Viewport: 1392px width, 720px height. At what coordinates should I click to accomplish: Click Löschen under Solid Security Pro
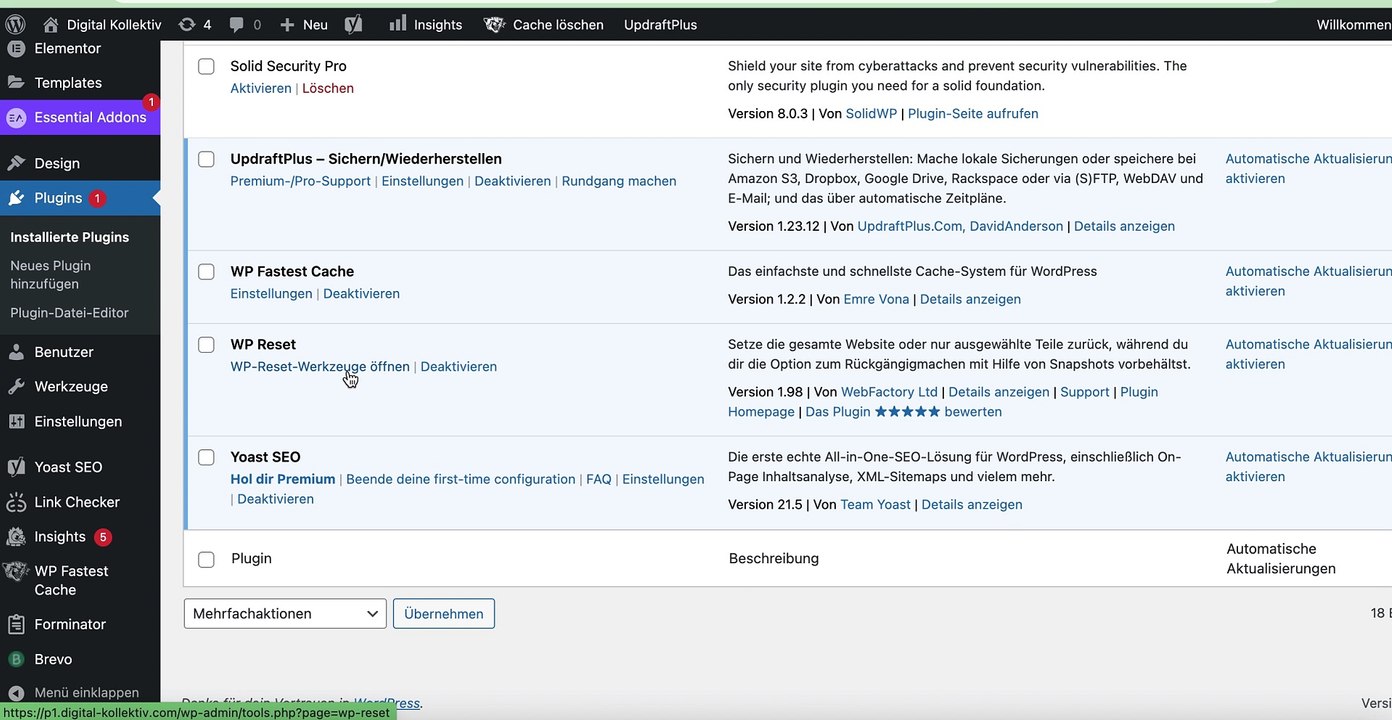[x=328, y=88]
